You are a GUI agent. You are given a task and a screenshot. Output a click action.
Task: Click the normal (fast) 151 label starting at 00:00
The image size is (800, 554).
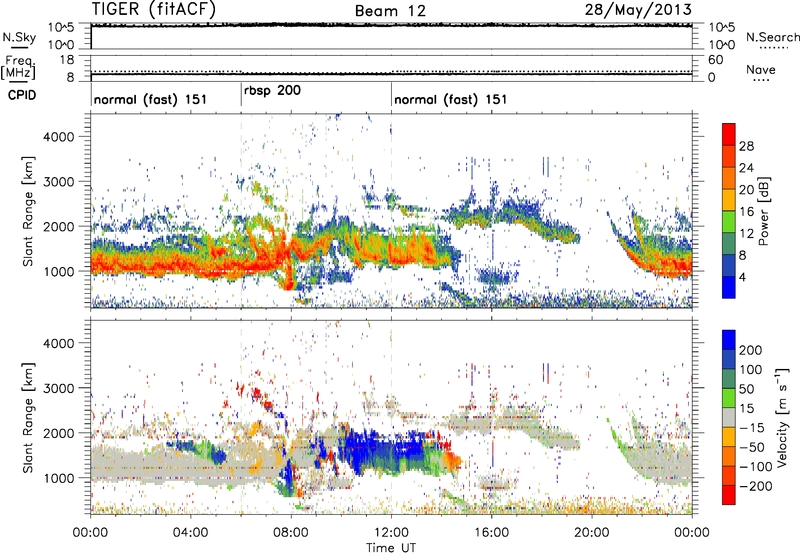(x=150, y=99)
